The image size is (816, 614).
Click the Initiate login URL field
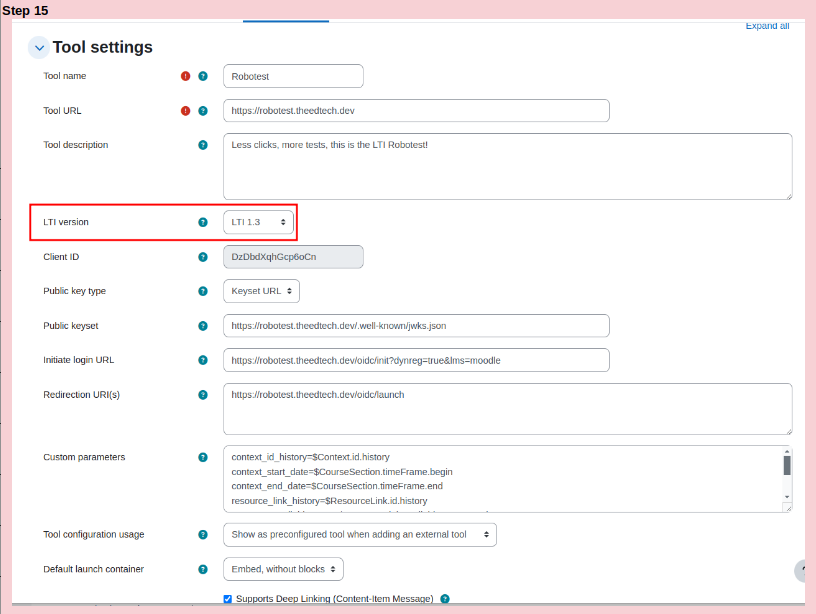coord(416,360)
